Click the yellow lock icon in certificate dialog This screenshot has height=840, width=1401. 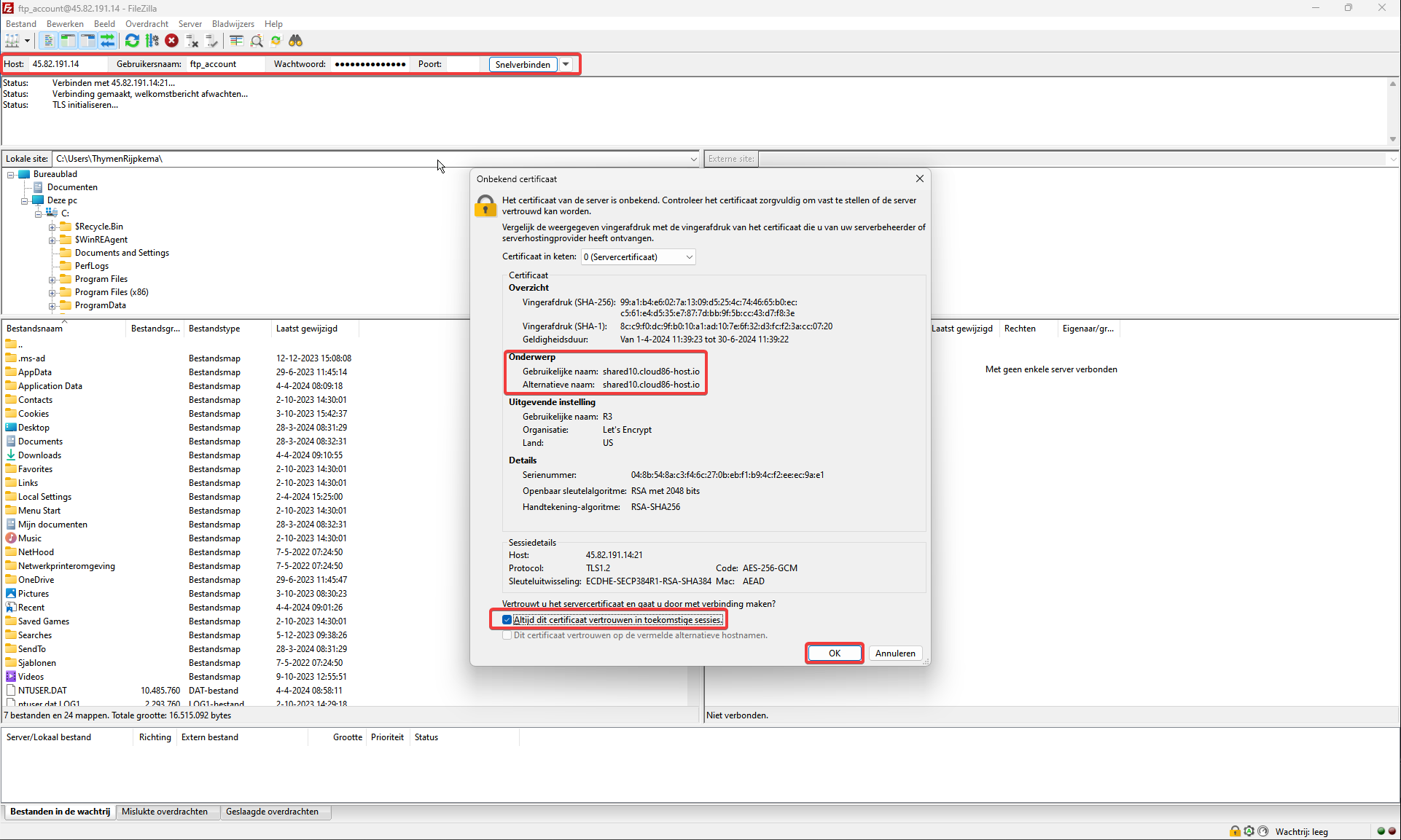tap(485, 205)
